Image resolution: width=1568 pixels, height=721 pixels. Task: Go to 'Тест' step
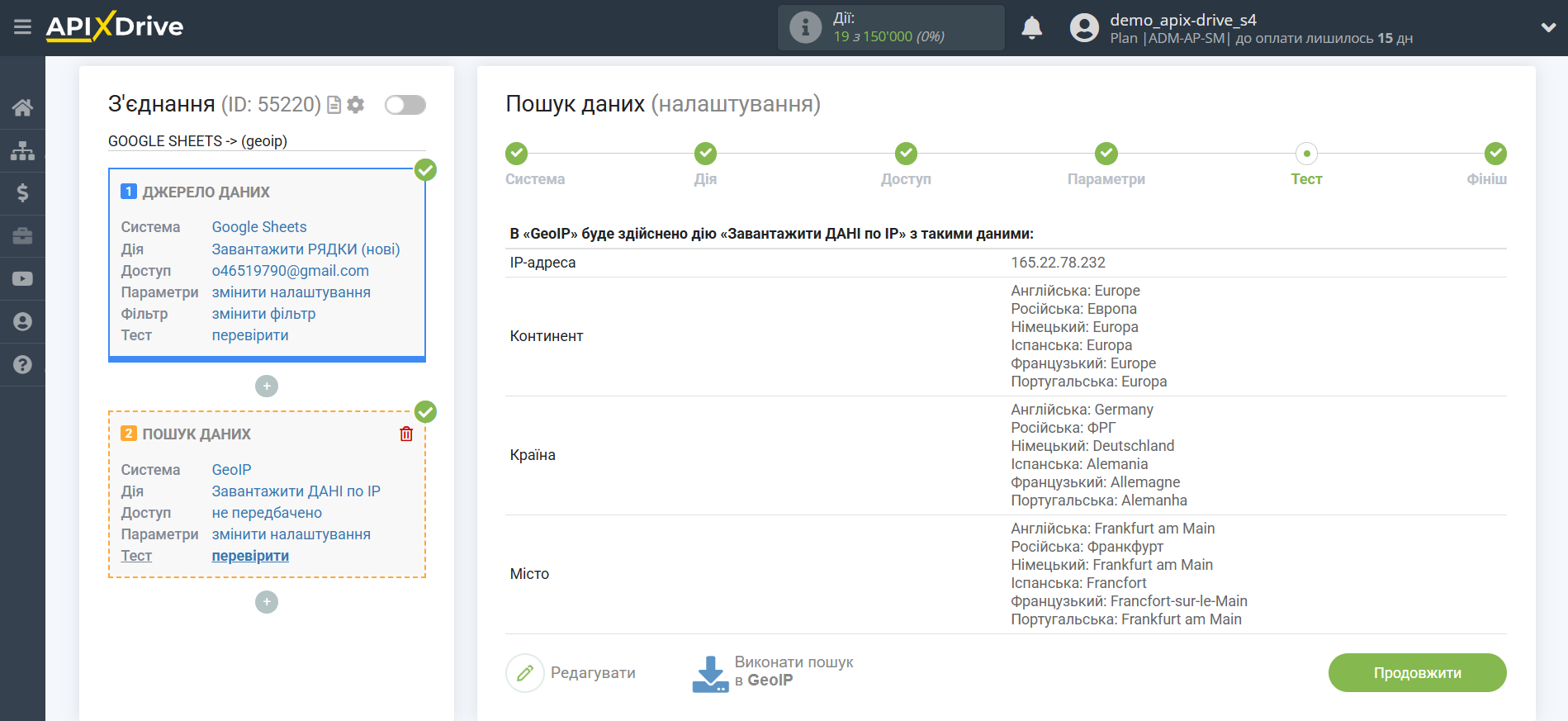point(1306,164)
